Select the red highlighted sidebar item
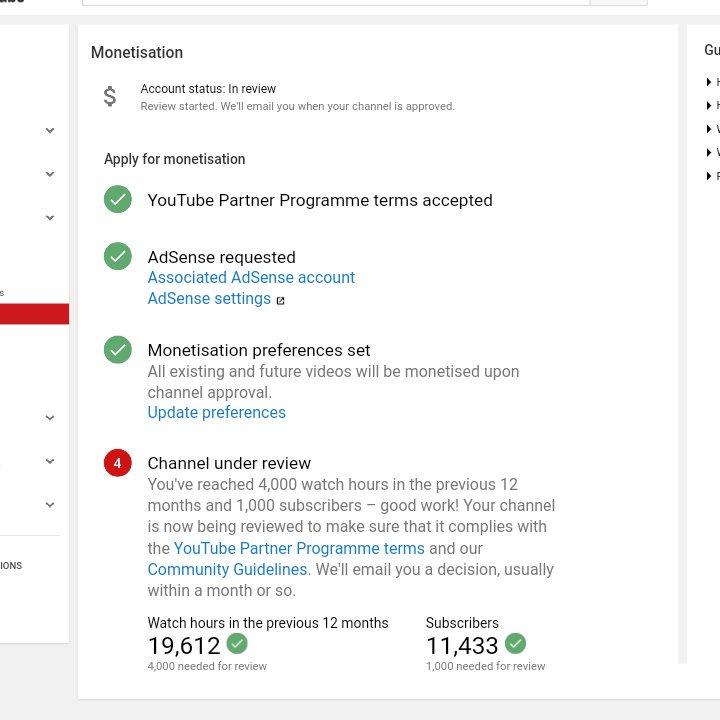 [x=34, y=314]
